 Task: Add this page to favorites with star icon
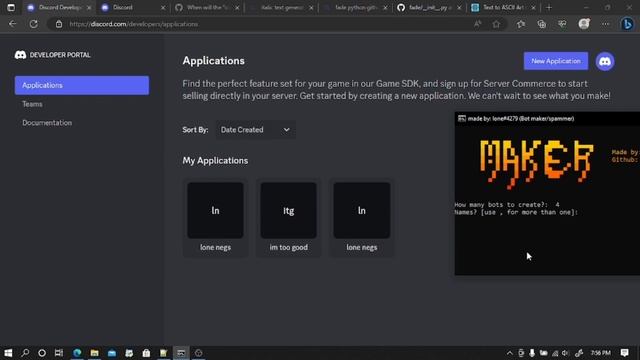[x=496, y=24]
